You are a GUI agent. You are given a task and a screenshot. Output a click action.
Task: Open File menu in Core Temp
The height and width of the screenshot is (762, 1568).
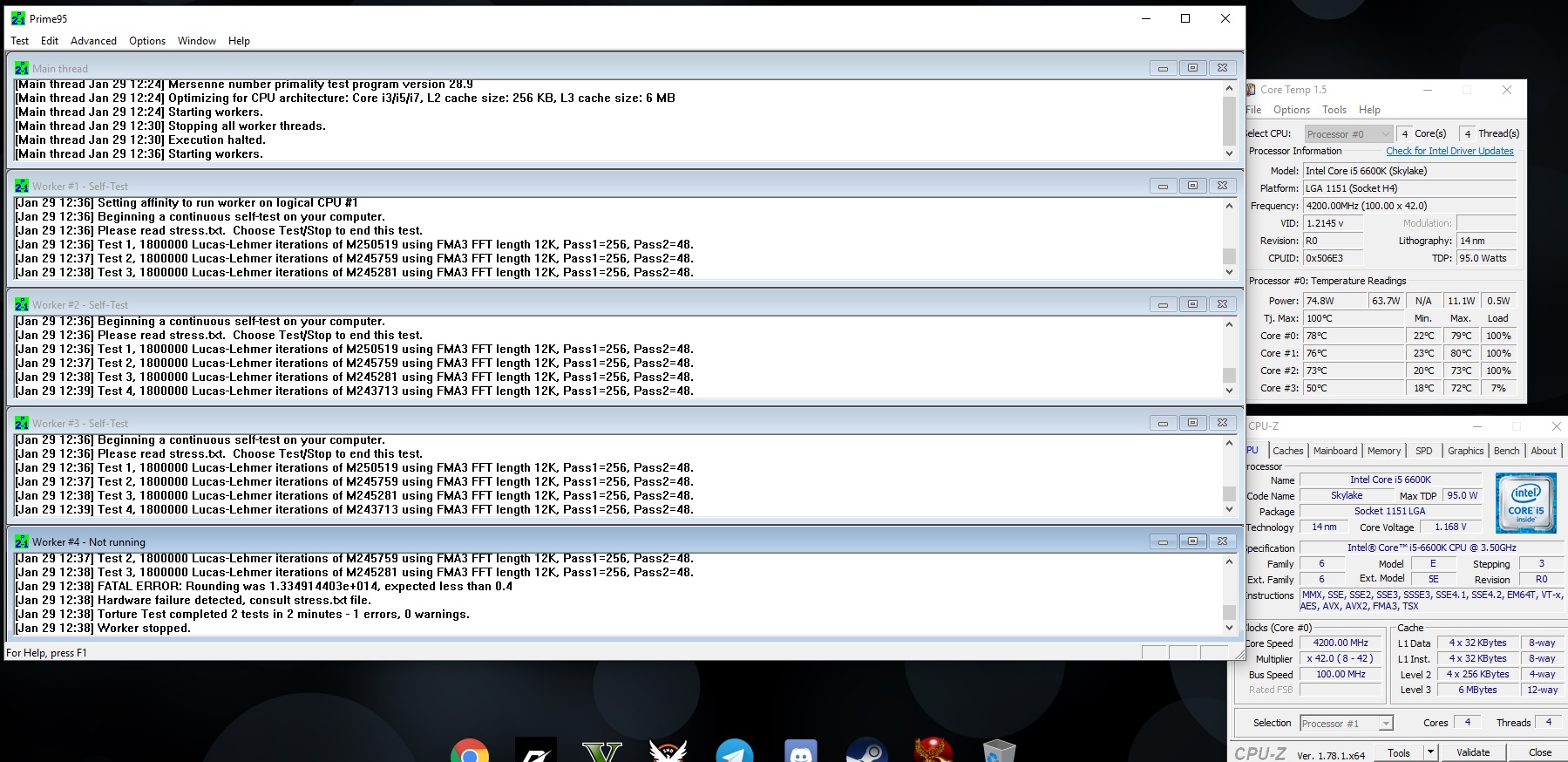pos(1253,110)
